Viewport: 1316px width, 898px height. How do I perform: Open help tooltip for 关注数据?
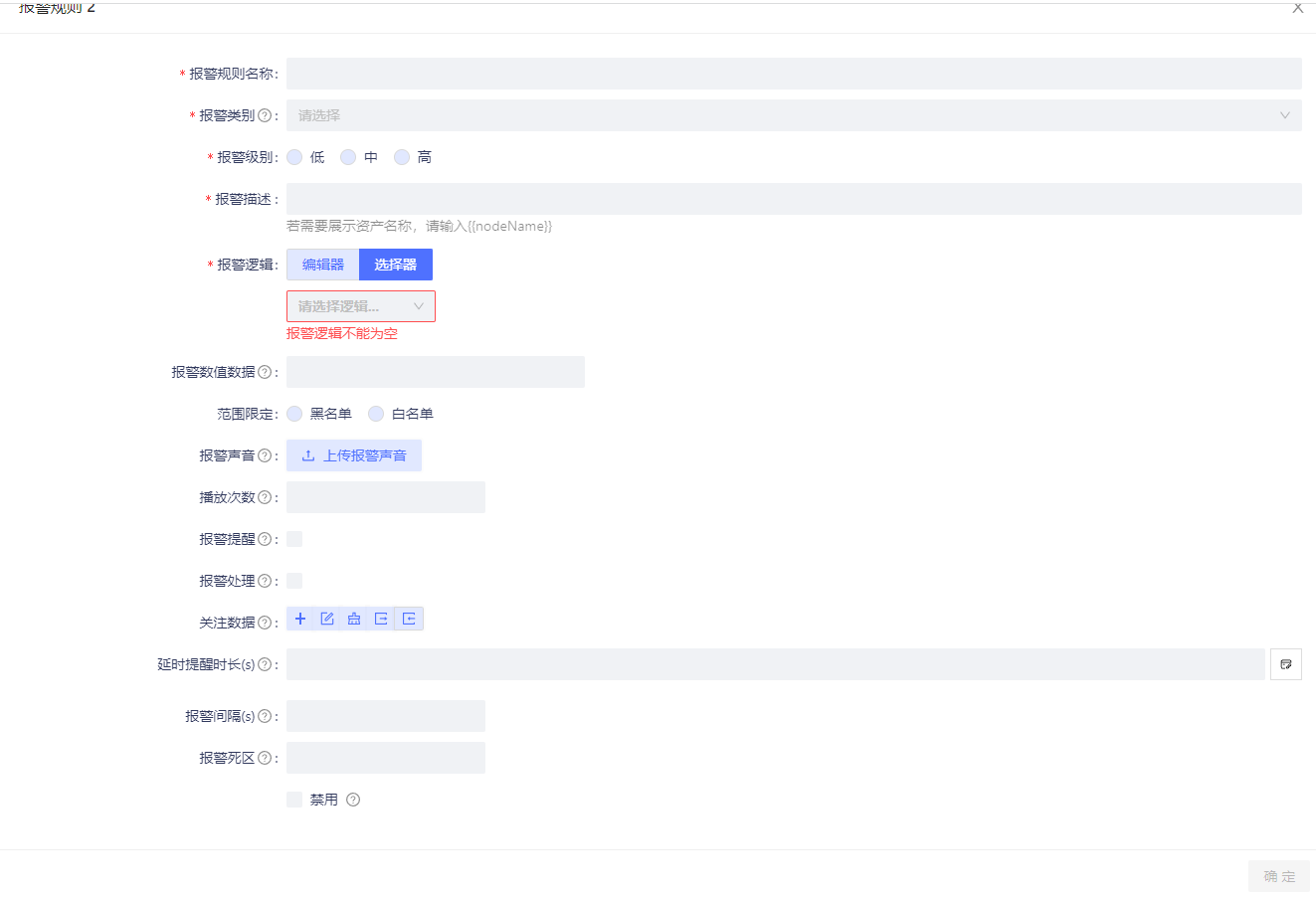point(265,623)
